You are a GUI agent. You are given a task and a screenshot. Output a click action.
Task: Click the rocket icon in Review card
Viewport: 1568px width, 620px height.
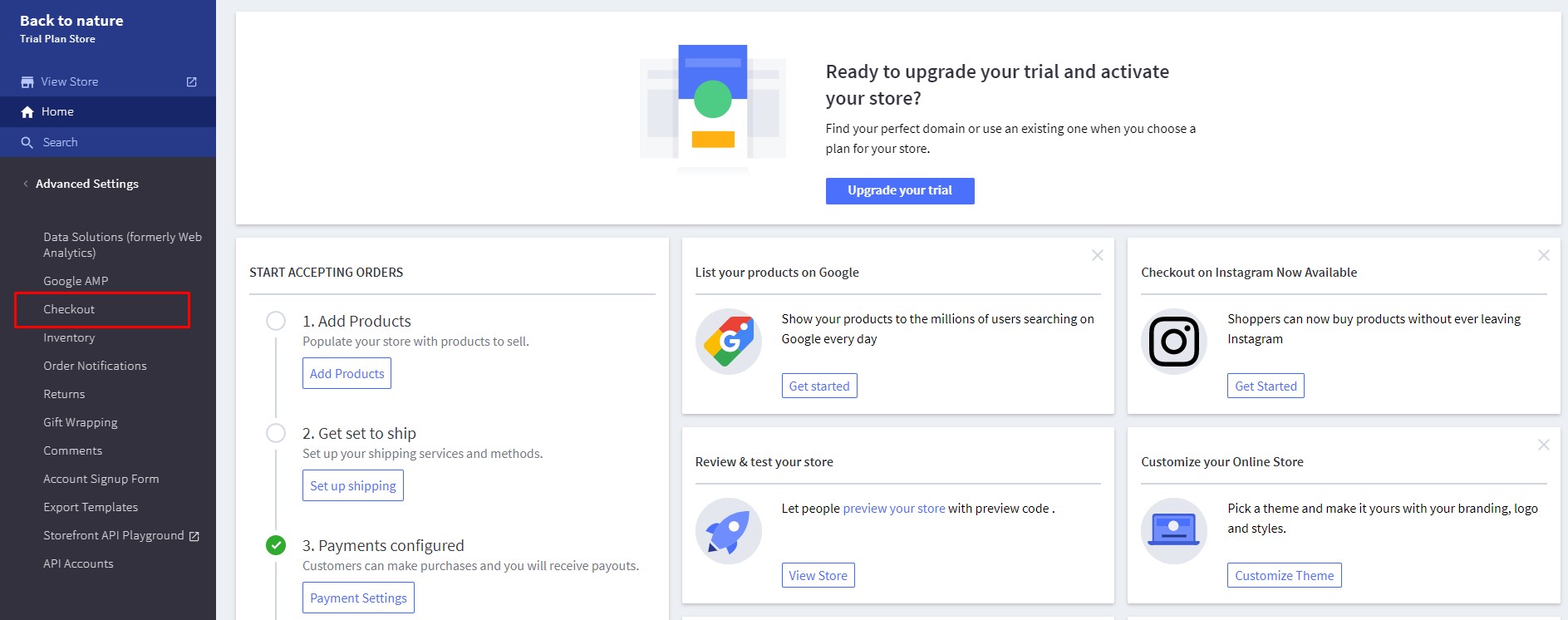pyautogui.click(x=729, y=531)
